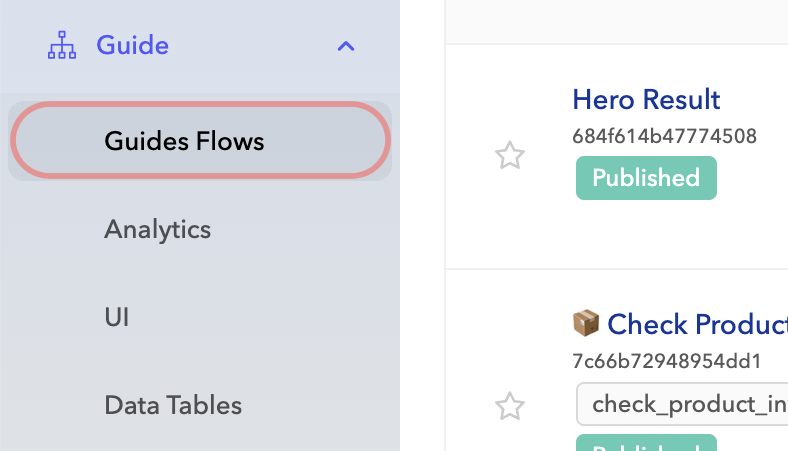Open the Hero Result flow title
This screenshot has width=788, height=451.
click(x=646, y=100)
